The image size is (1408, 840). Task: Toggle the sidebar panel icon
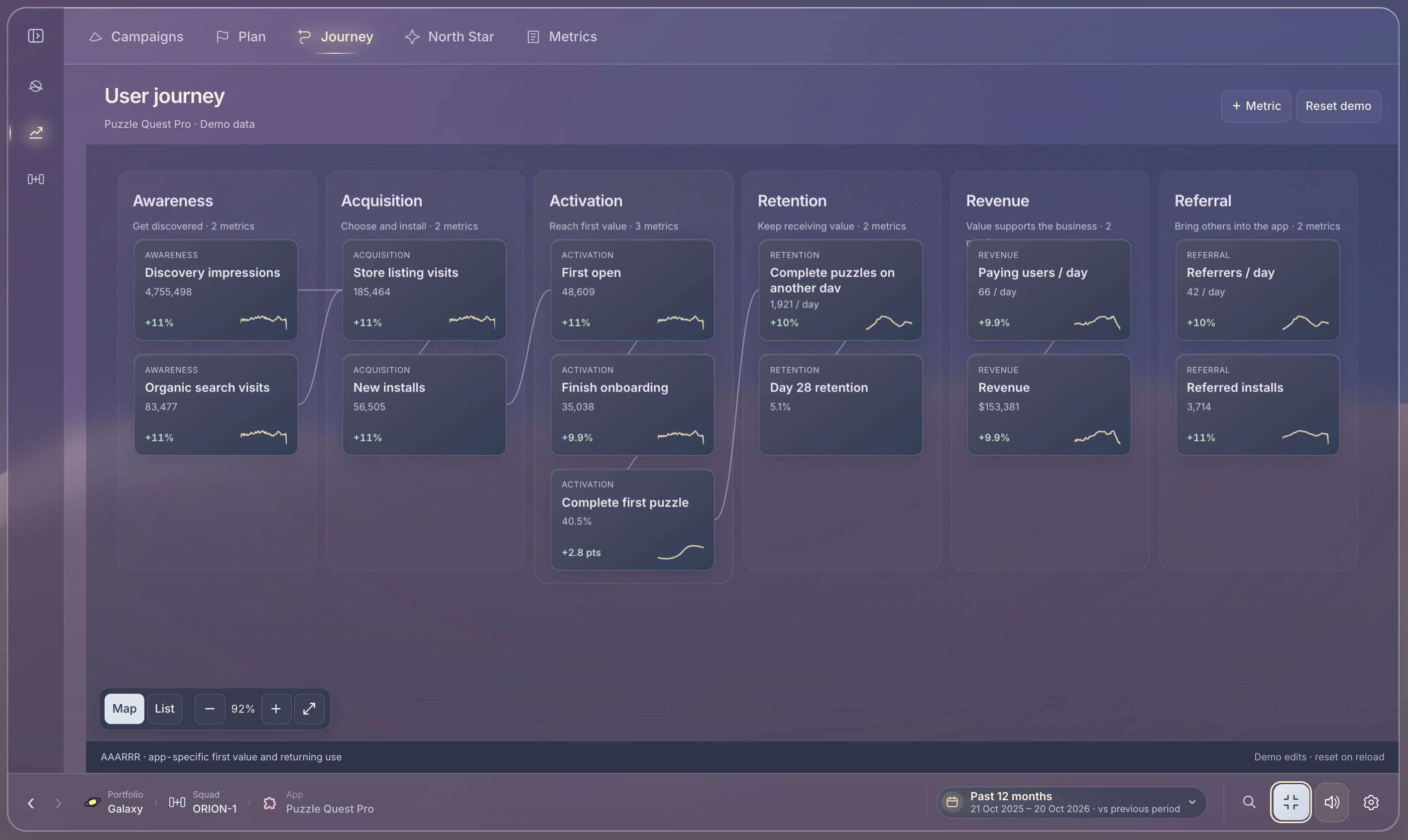(x=36, y=36)
